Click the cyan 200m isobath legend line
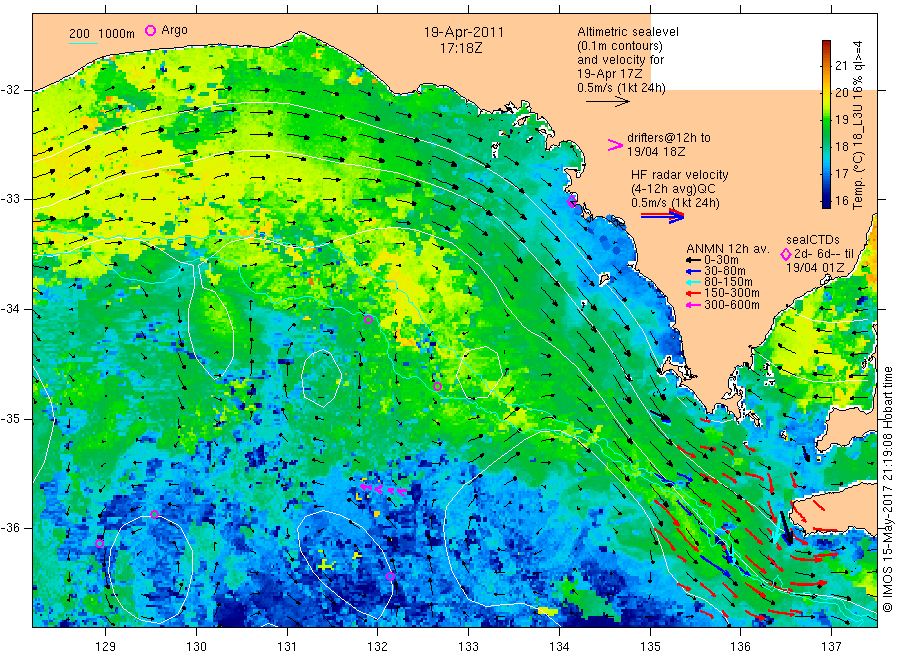 [x=83, y=42]
